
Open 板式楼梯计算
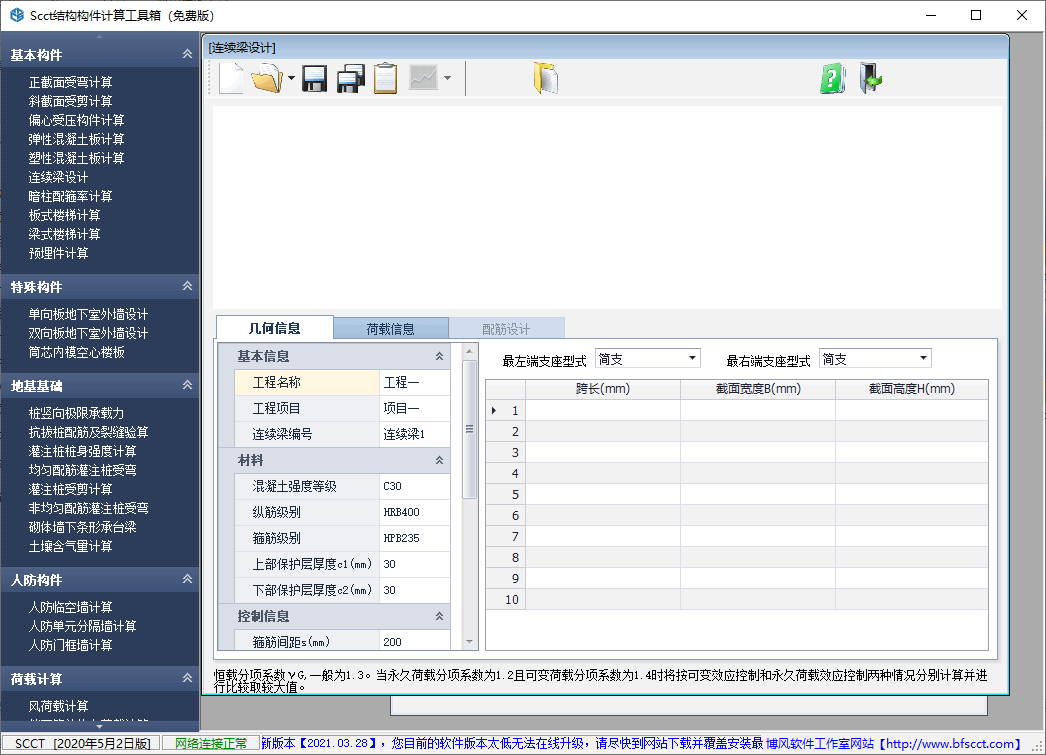(x=64, y=215)
